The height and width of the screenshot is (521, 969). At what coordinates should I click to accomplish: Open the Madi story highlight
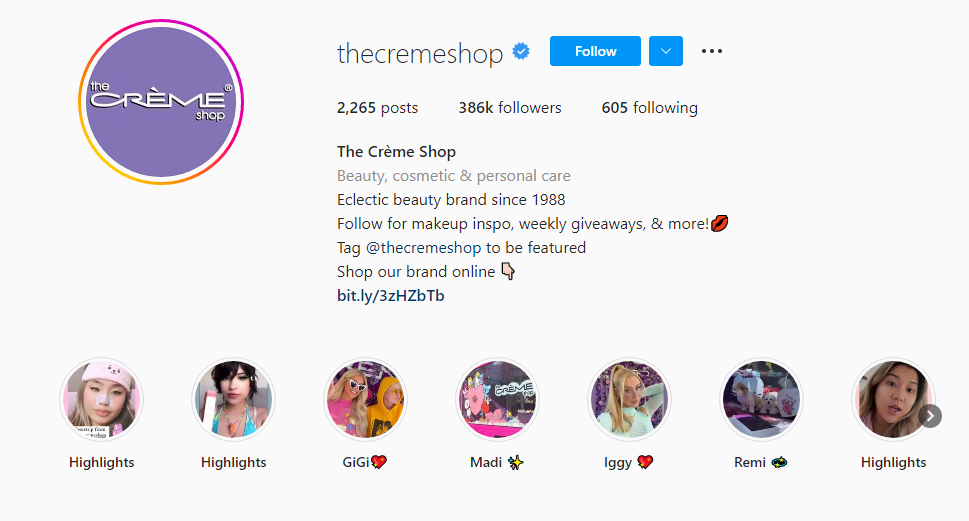coord(497,399)
